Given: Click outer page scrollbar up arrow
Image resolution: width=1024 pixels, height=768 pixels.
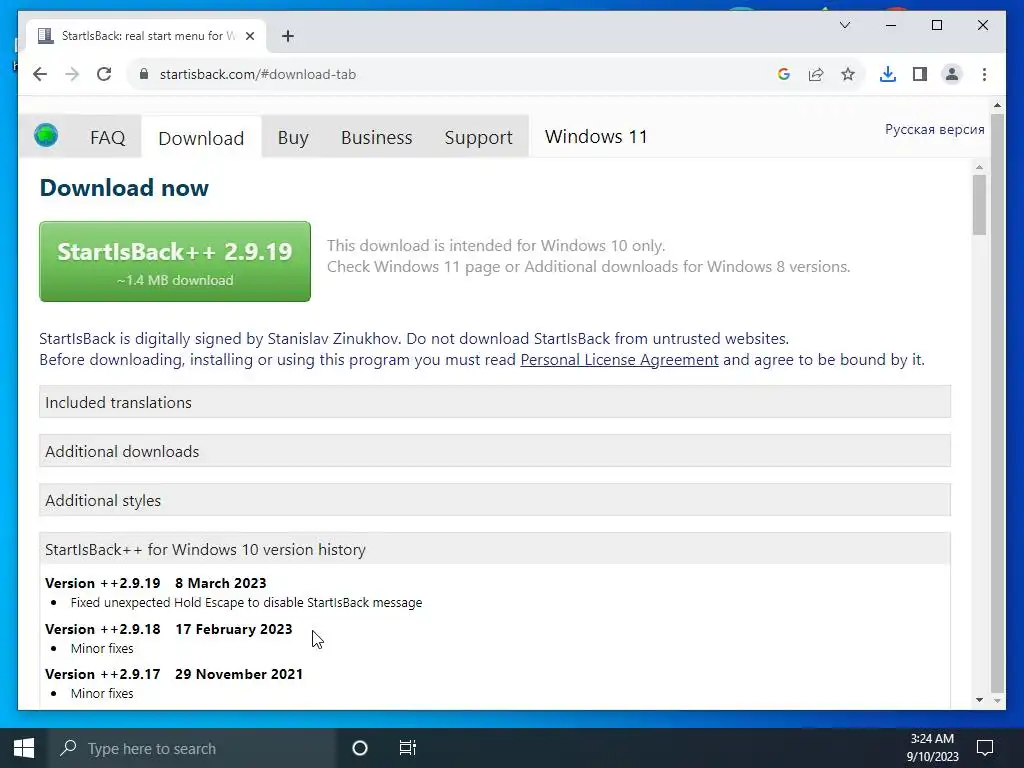Looking at the screenshot, I should pyautogui.click(x=997, y=104).
